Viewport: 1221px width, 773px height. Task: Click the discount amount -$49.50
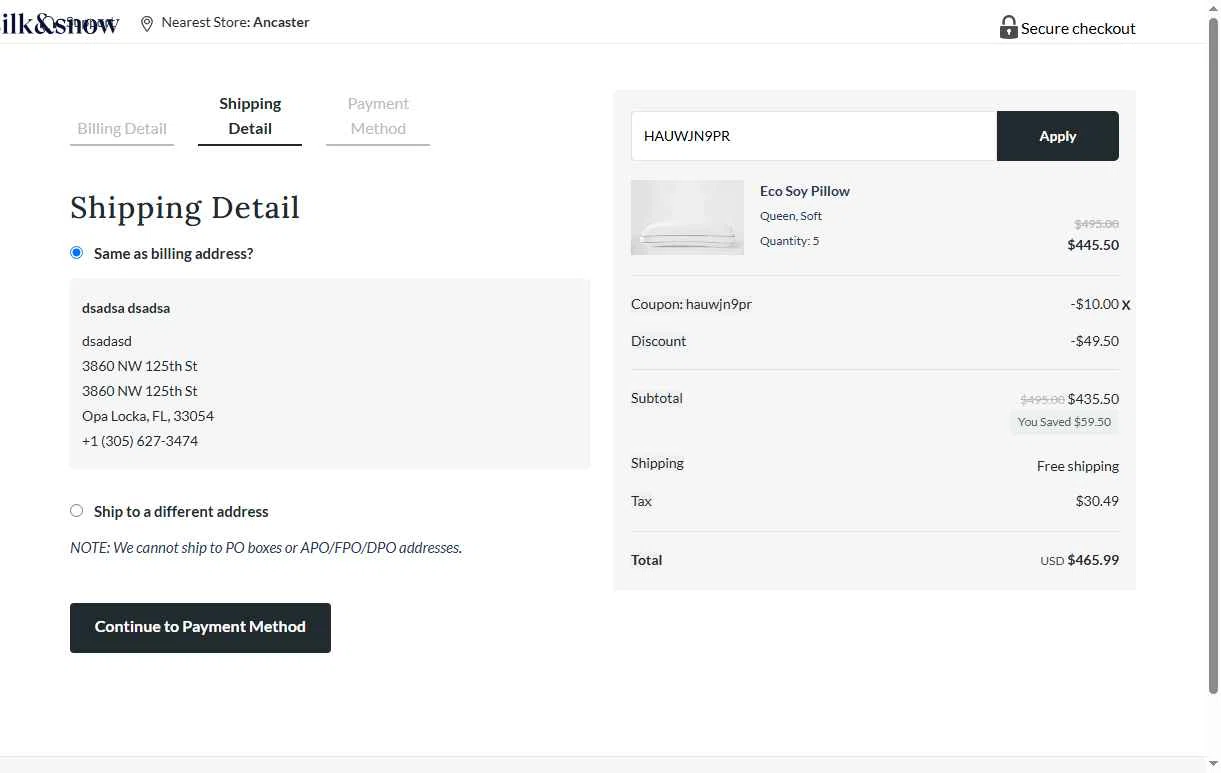click(x=1094, y=341)
